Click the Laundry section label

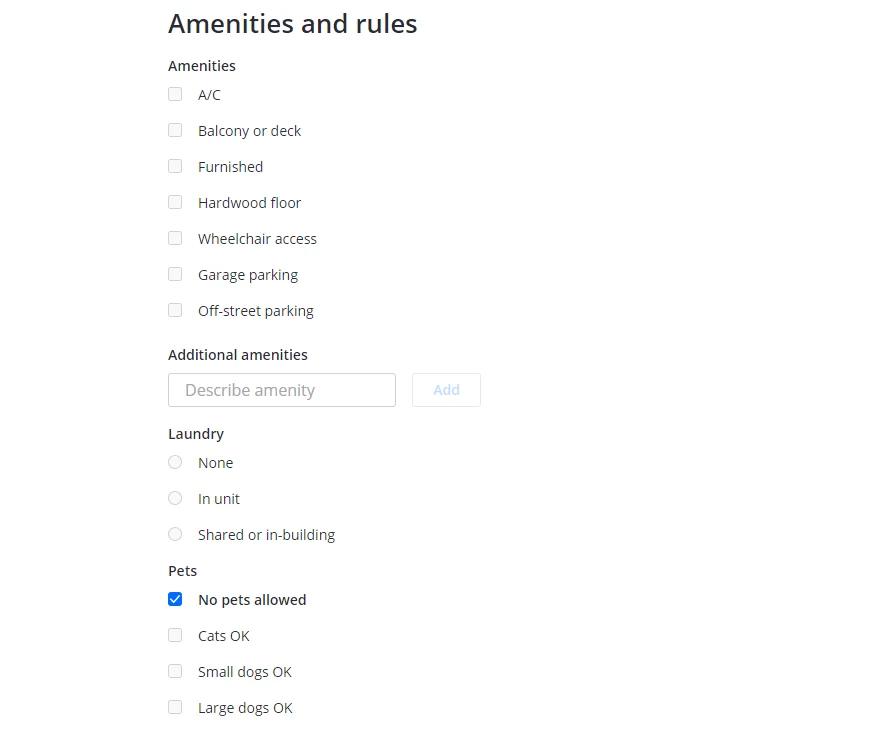click(196, 433)
